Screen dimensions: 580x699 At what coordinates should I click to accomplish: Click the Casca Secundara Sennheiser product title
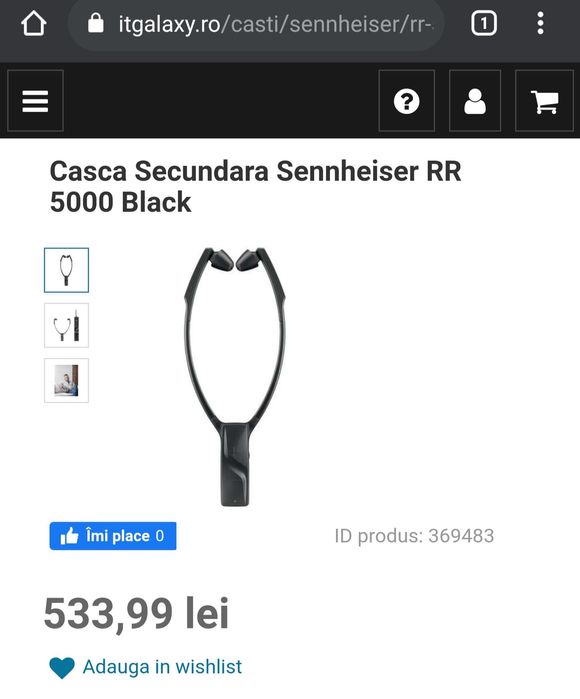pyautogui.click(x=255, y=186)
